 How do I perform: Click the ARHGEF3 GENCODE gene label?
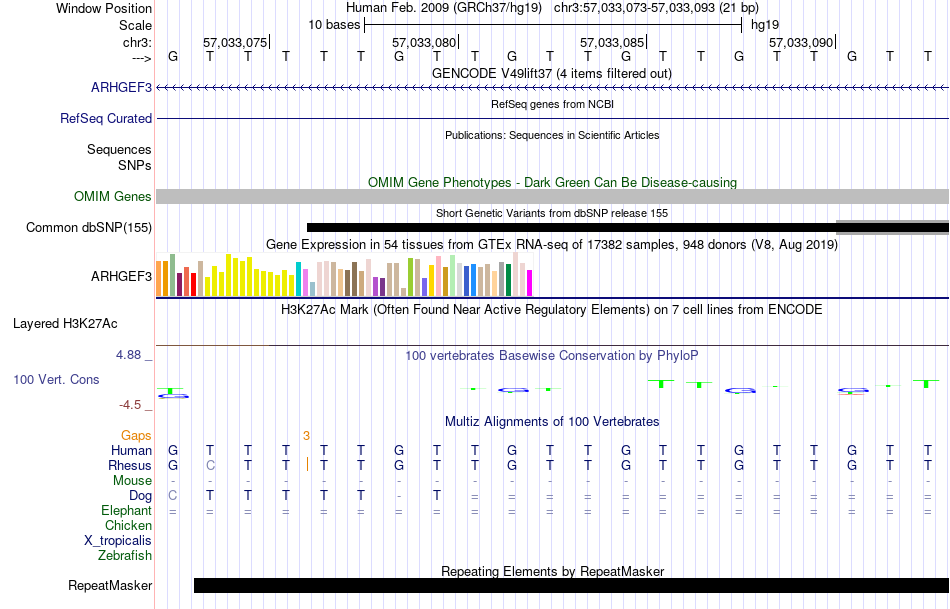[121, 87]
